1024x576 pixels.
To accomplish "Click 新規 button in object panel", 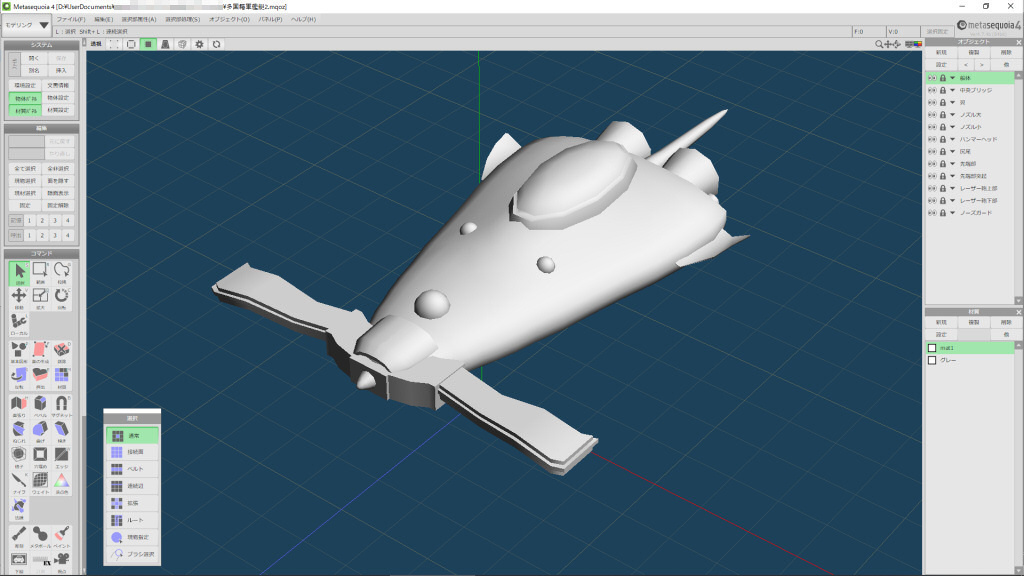I will click(941, 52).
